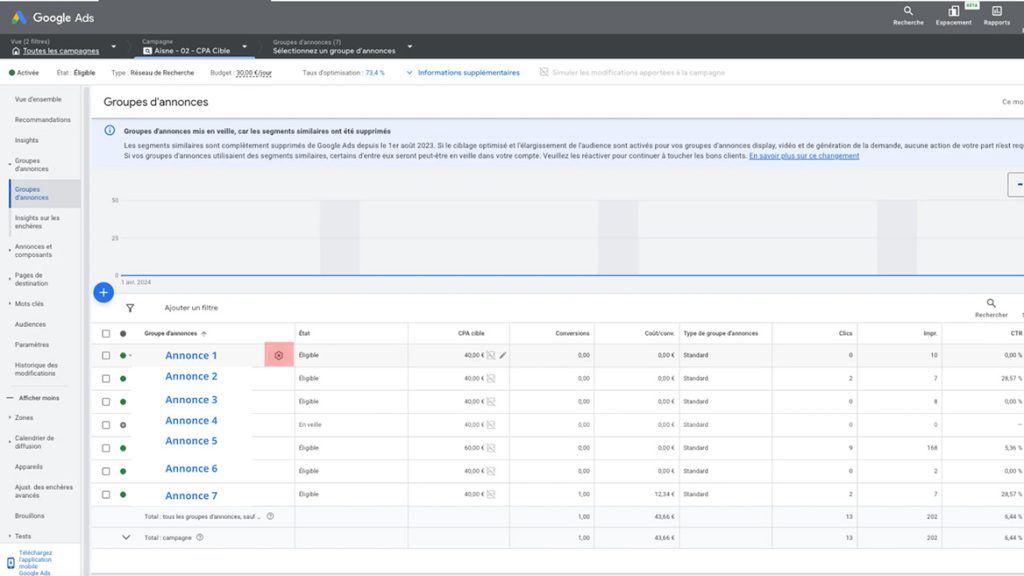Click the CPA cible chart icon for Annonce 7
This screenshot has height=576, width=1024.
(x=491, y=494)
